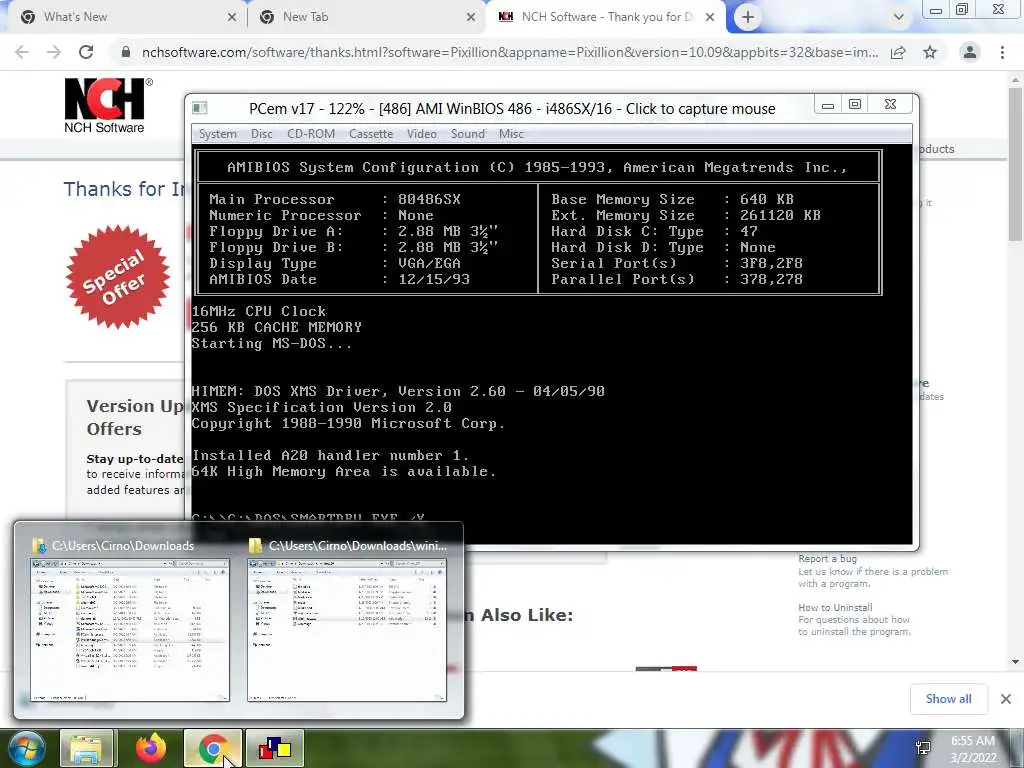Open the System menu in PCem
Viewport: 1024px width, 768px height.
pos(217,134)
